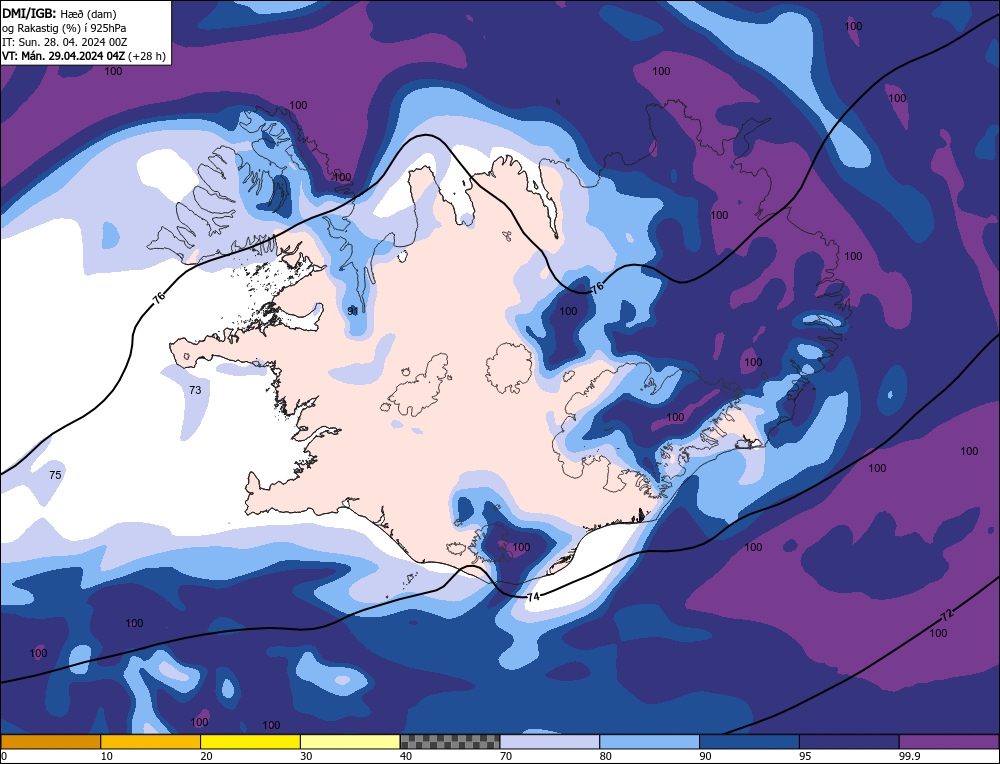Click the orange 10-20 legend swatch
The width and height of the screenshot is (1000, 764).
151,742
